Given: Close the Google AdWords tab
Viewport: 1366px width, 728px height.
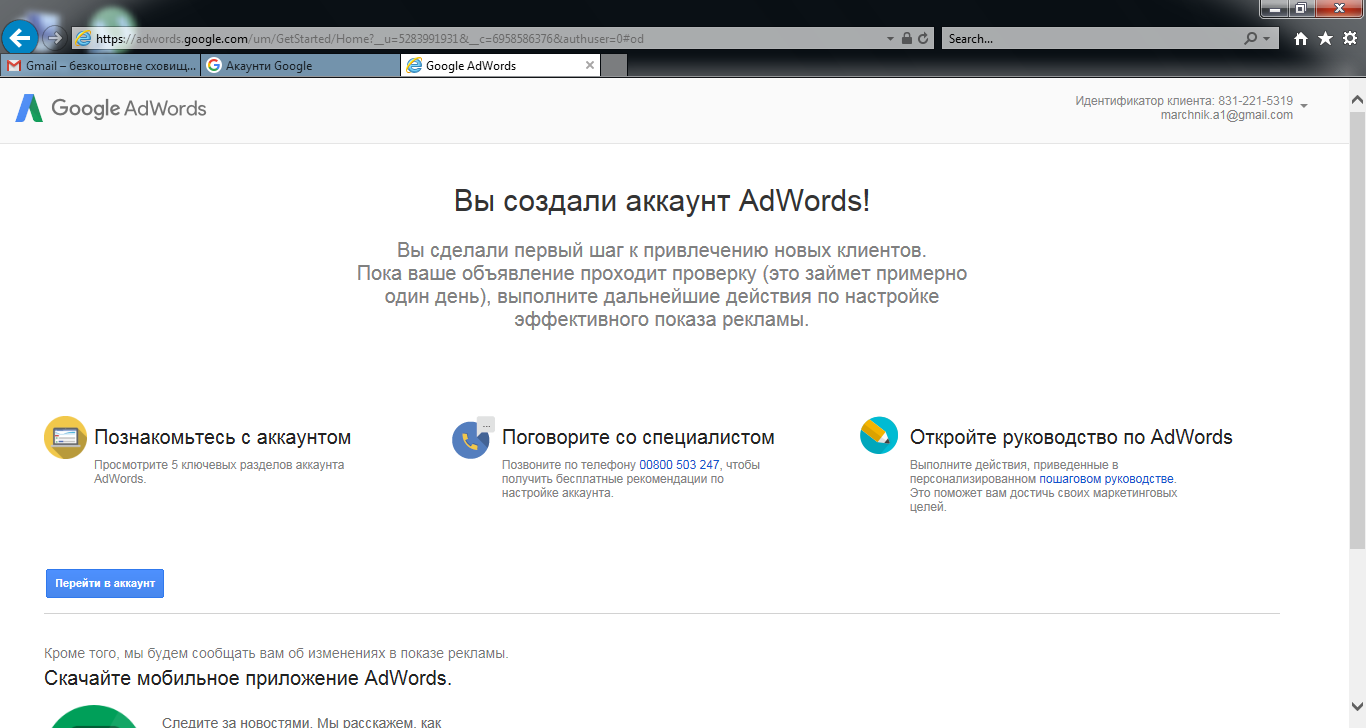Looking at the screenshot, I should point(590,66).
